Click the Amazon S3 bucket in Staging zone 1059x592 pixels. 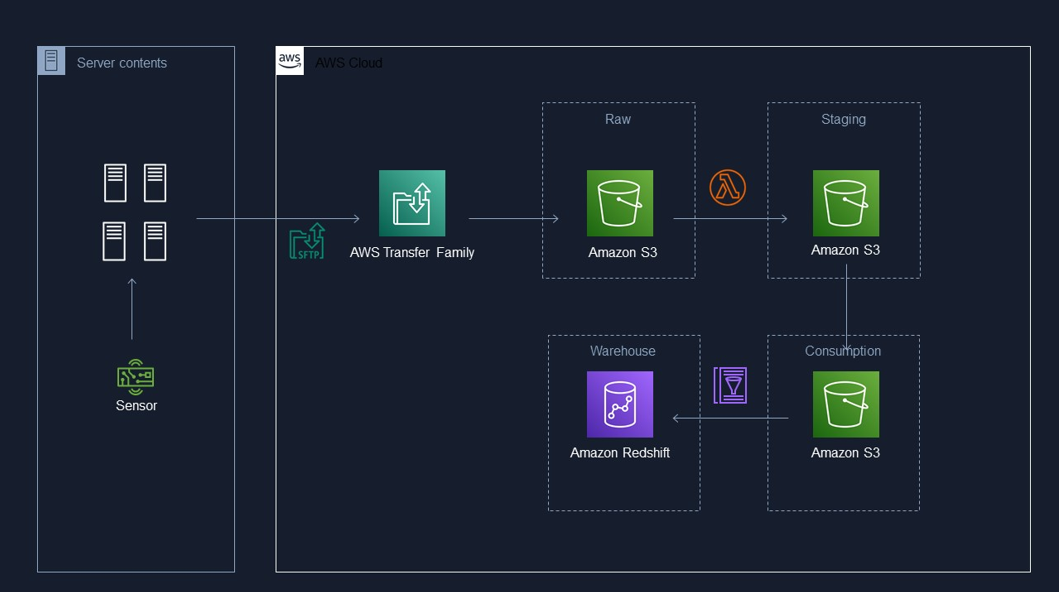(x=844, y=200)
